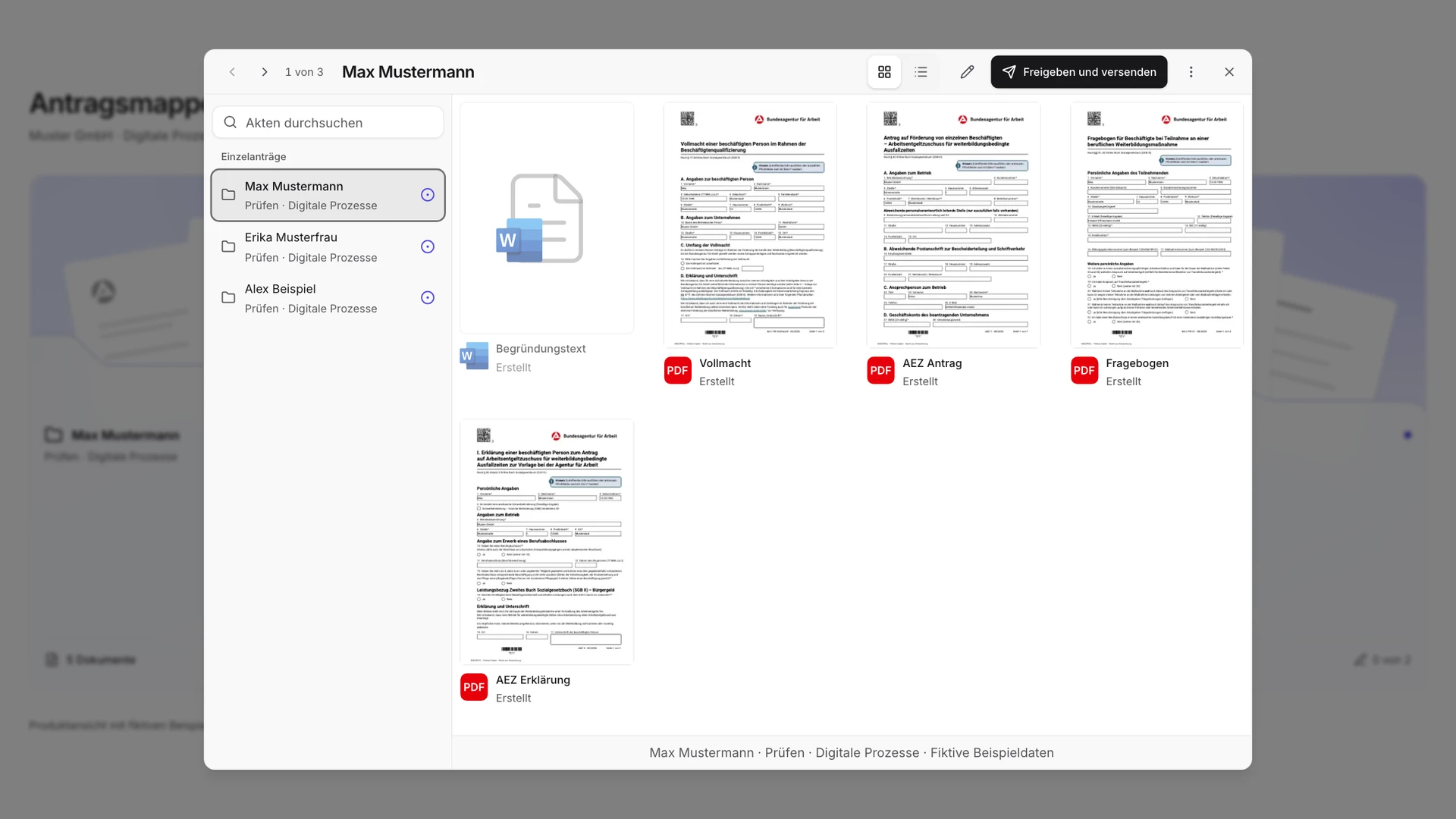Viewport: 1456px width, 819px height.
Task: Select the Alex Beispiel file entry
Action: coord(328,298)
